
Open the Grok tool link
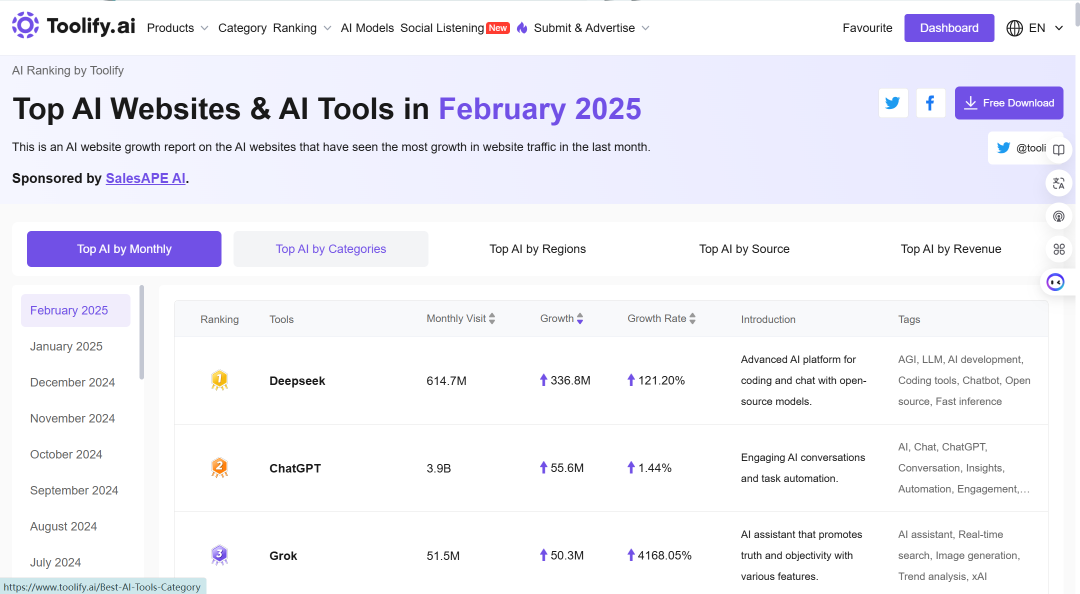(283, 555)
